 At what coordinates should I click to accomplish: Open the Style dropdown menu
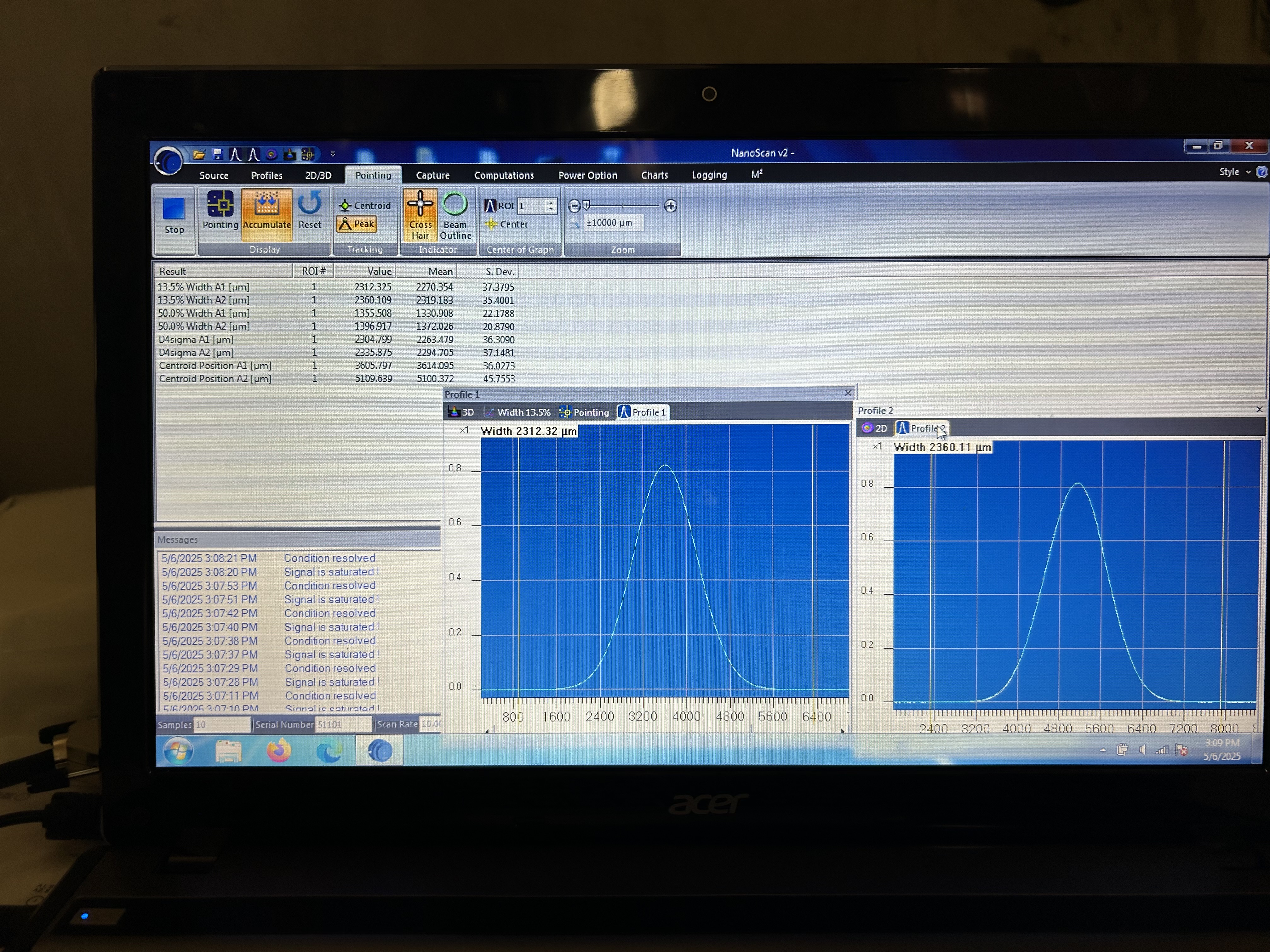pyautogui.click(x=1234, y=172)
